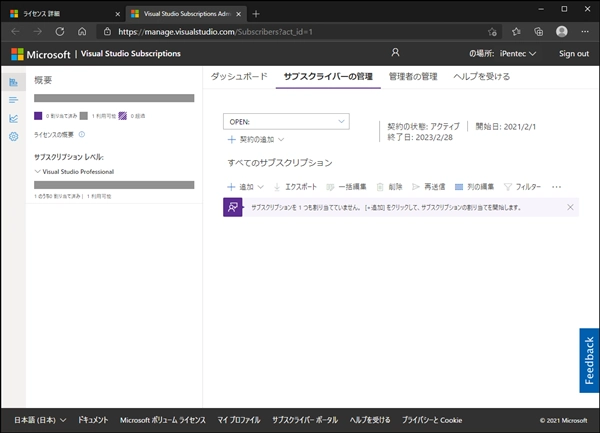Open サブスクライバー ポータル footer link
This screenshot has width=600, height=433.
click(305, 420)
